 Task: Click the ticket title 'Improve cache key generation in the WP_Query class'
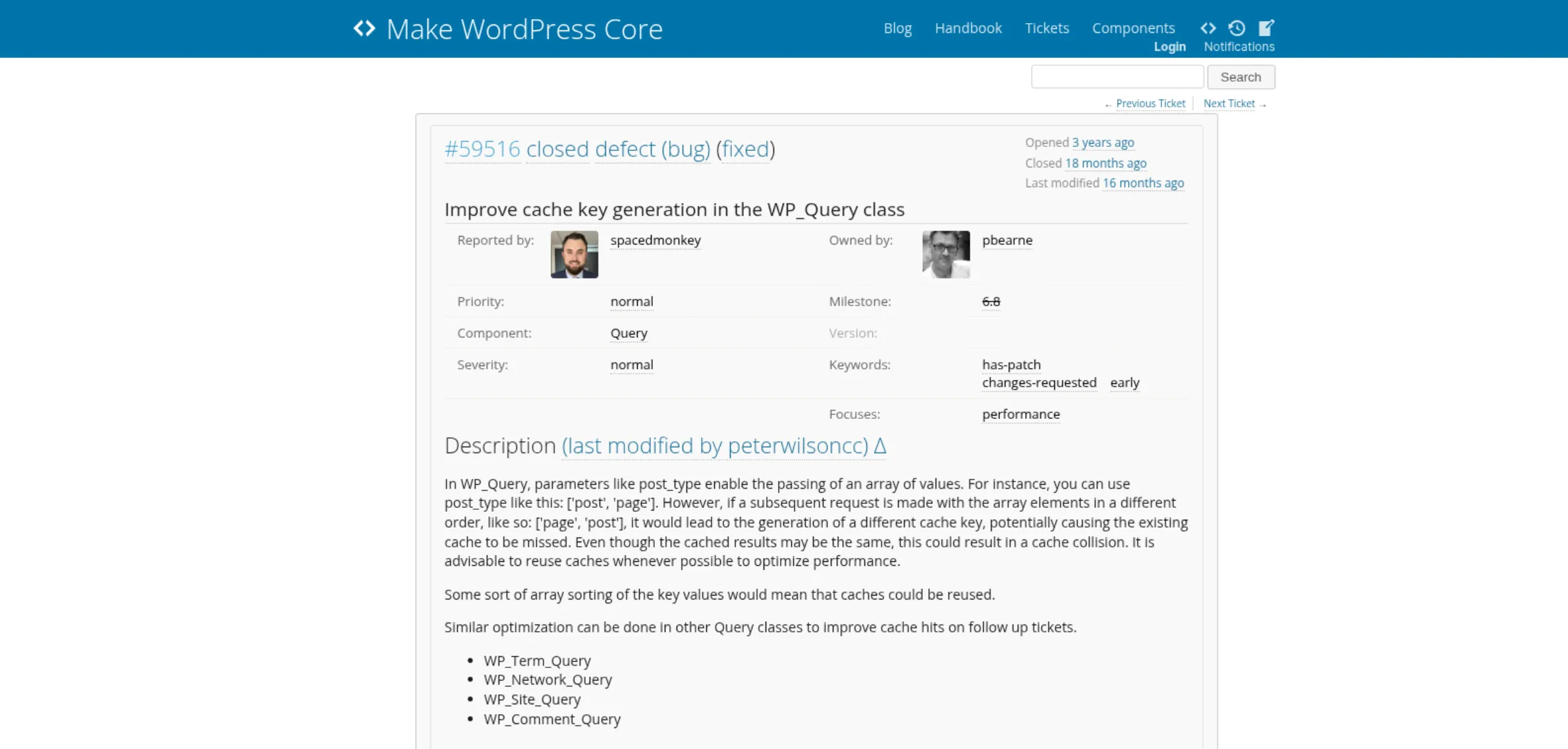(674, 209)
